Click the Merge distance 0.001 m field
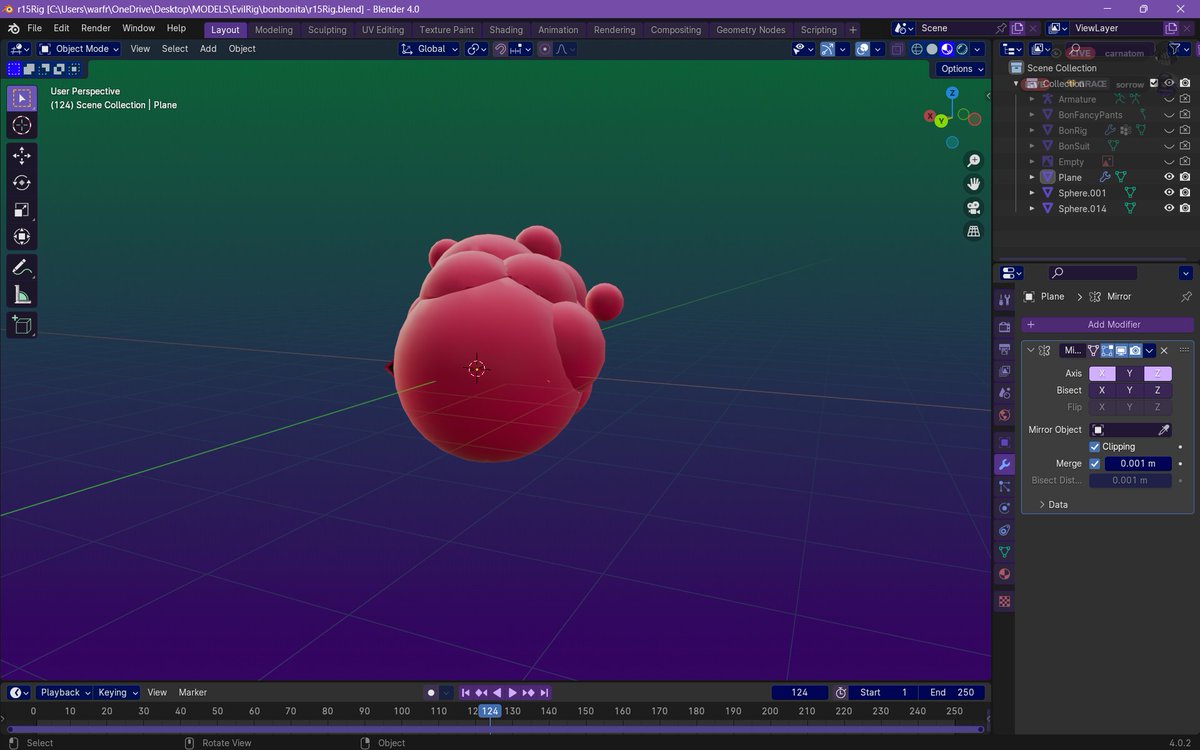The width and height of the screenshot is (1200, 750). click(1138, 464)
